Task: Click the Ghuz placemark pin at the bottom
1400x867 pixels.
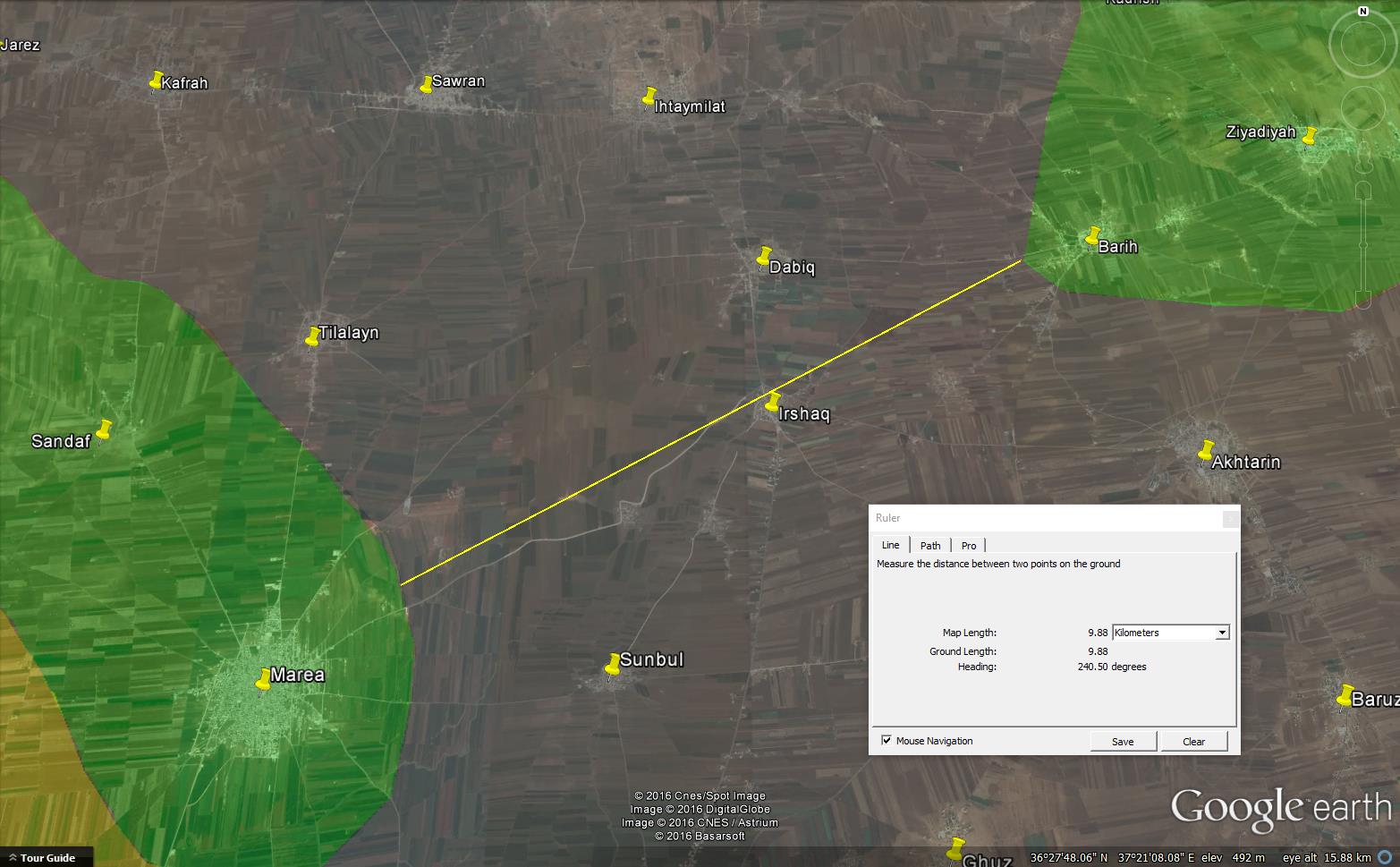Action: click(956, 848)
